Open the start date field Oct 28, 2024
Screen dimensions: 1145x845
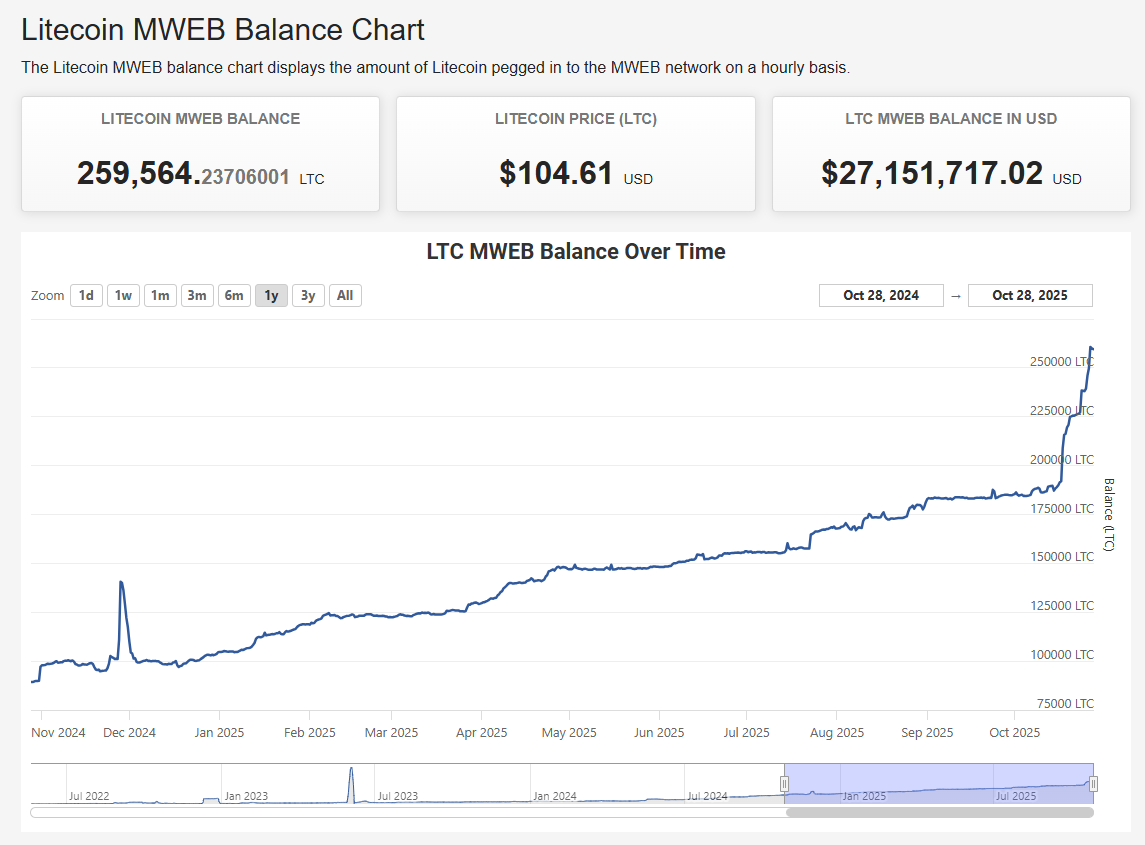881,295
